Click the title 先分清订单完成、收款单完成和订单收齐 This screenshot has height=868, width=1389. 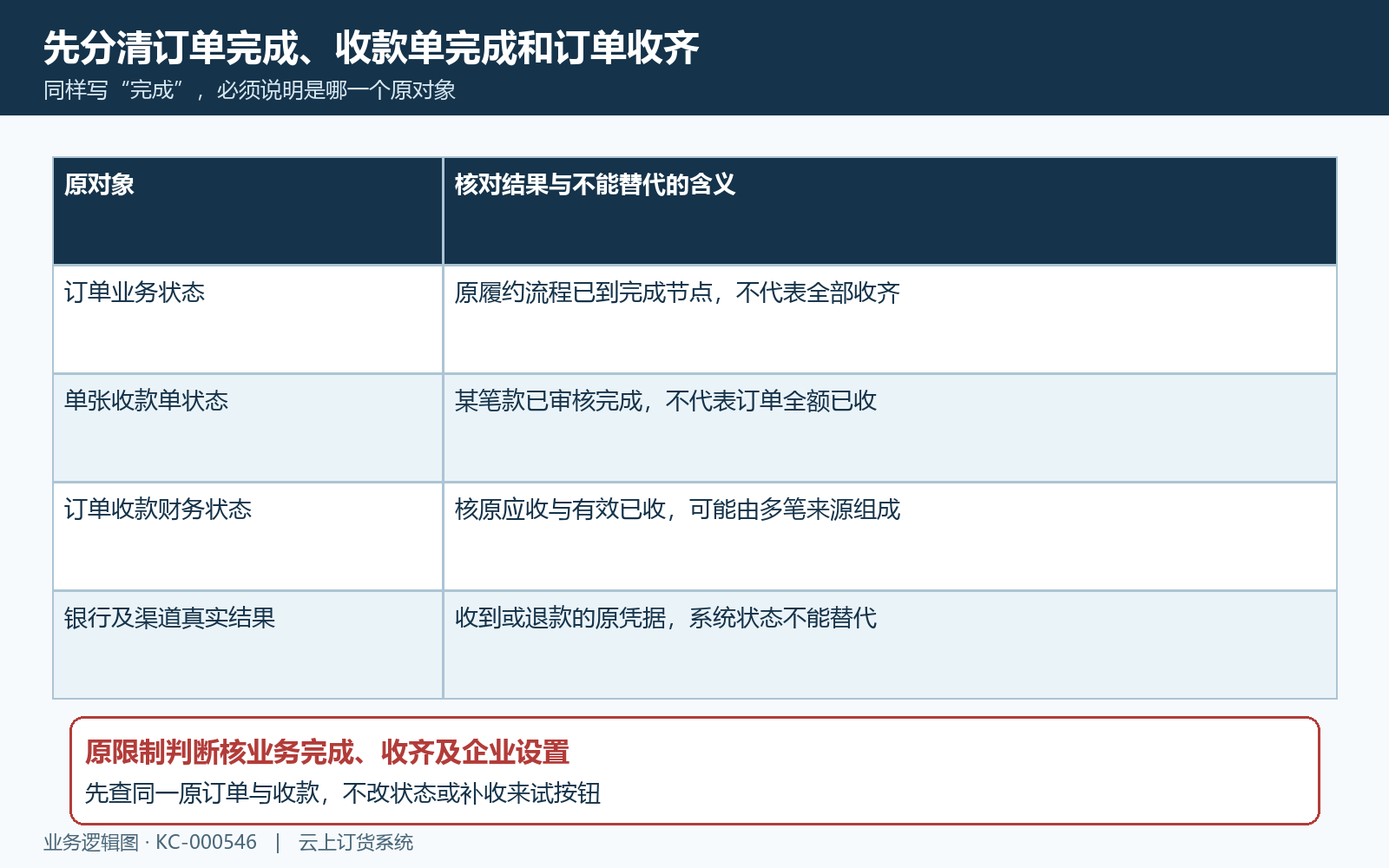point(371,48)
